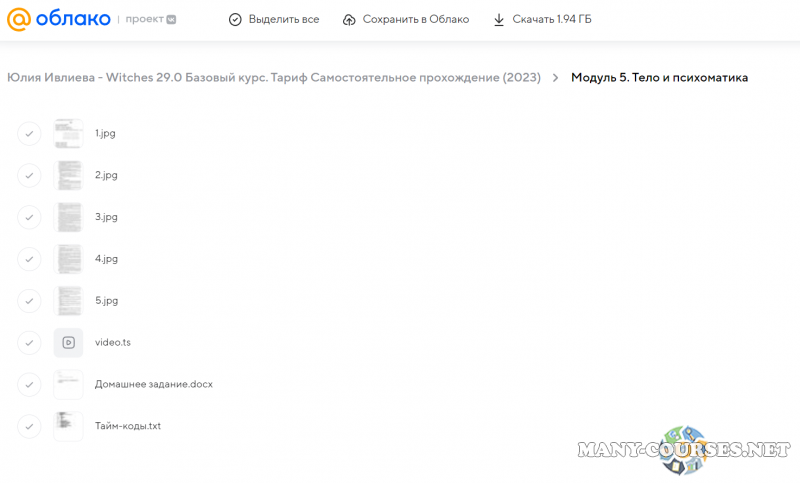Click the Сохранить в Облако label

click(x=415, y=19)
